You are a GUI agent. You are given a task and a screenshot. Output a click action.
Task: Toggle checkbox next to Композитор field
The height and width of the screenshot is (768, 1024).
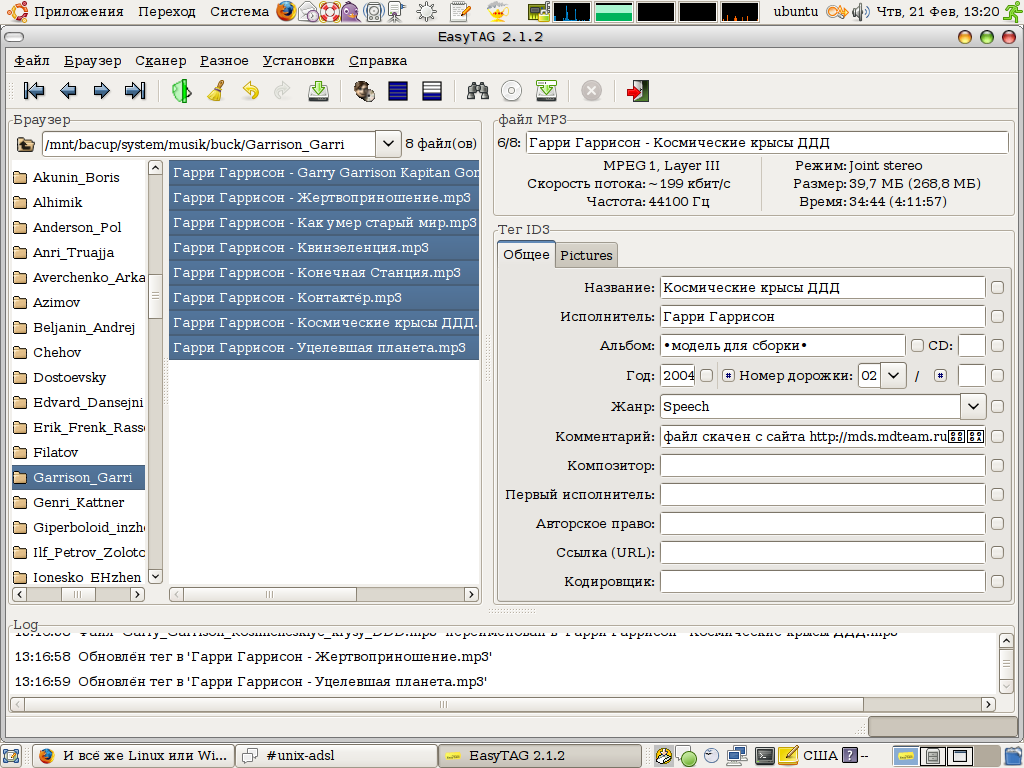(x=997, y=466)
